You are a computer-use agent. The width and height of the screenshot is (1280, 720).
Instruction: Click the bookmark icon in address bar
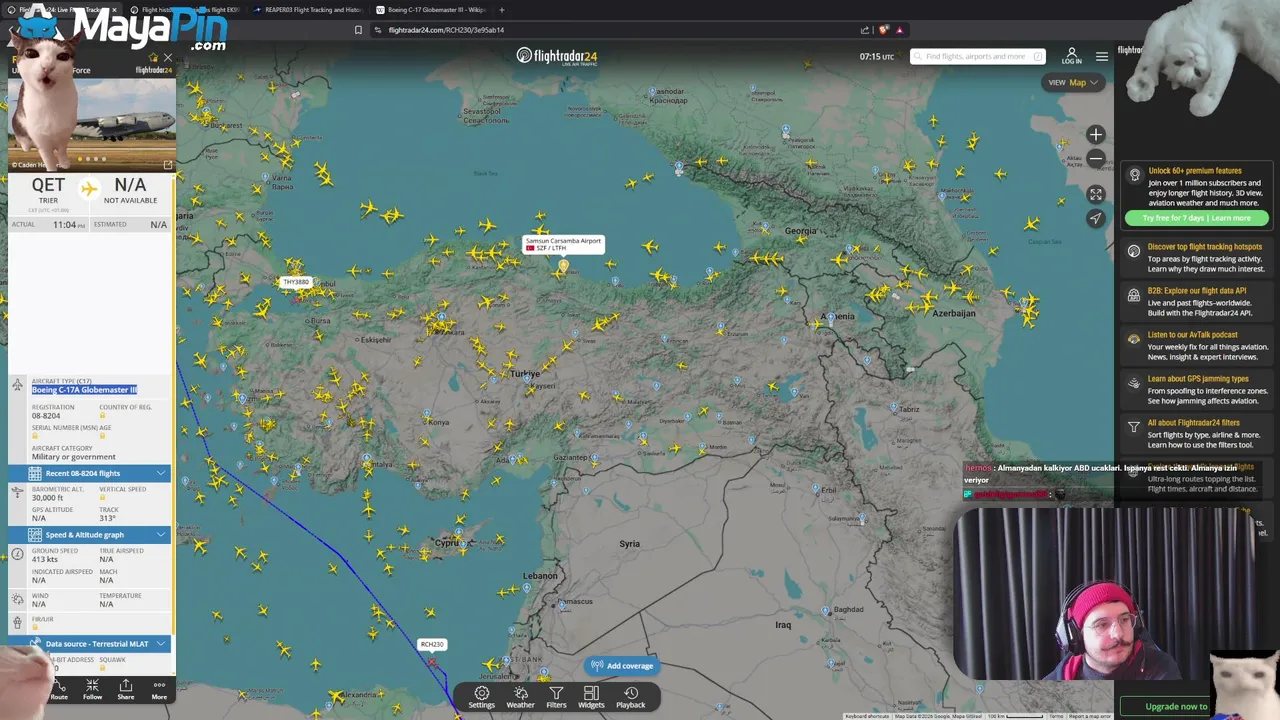(358, 30)
